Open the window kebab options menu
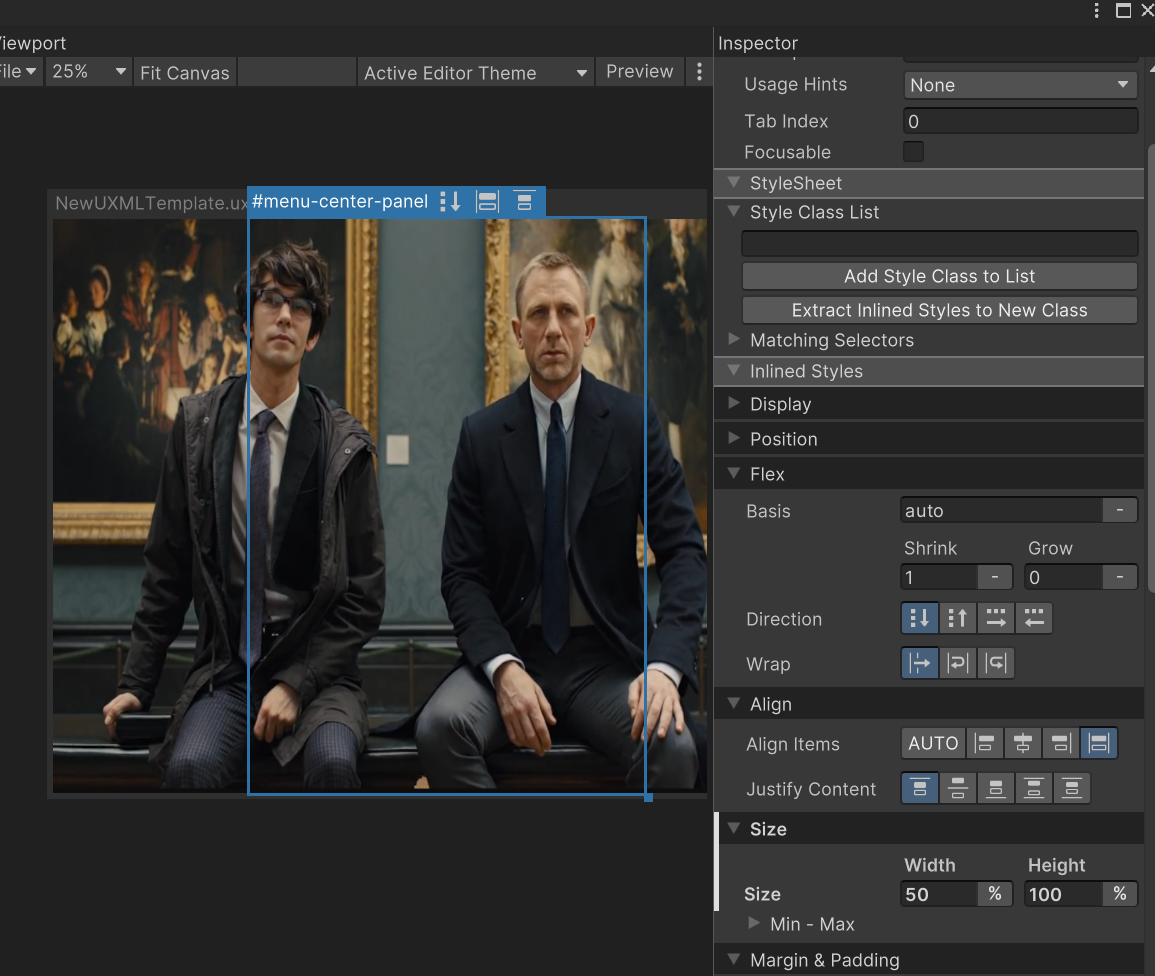 [x=1096, y=10]
